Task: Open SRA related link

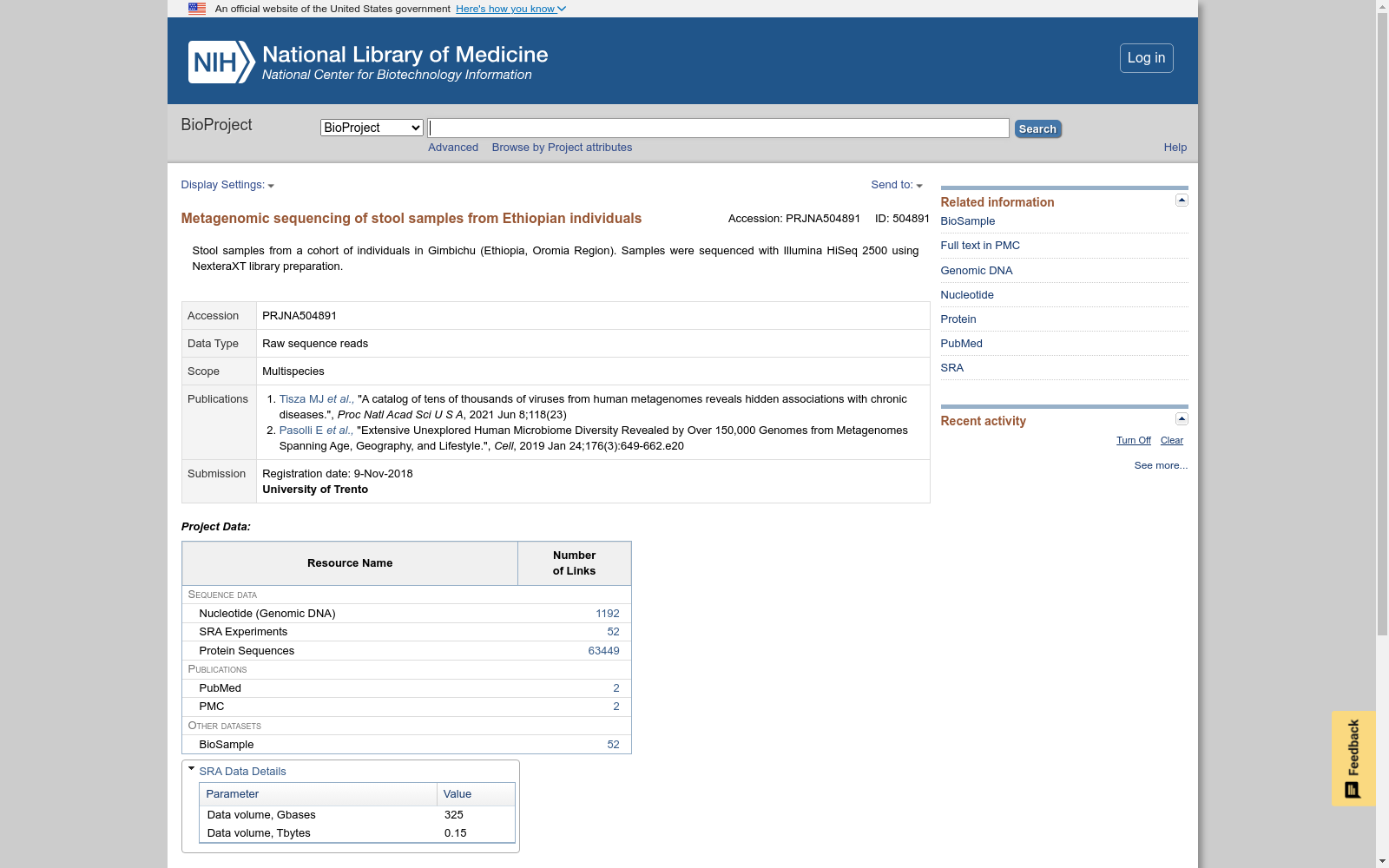Action: tap(951, 368)
